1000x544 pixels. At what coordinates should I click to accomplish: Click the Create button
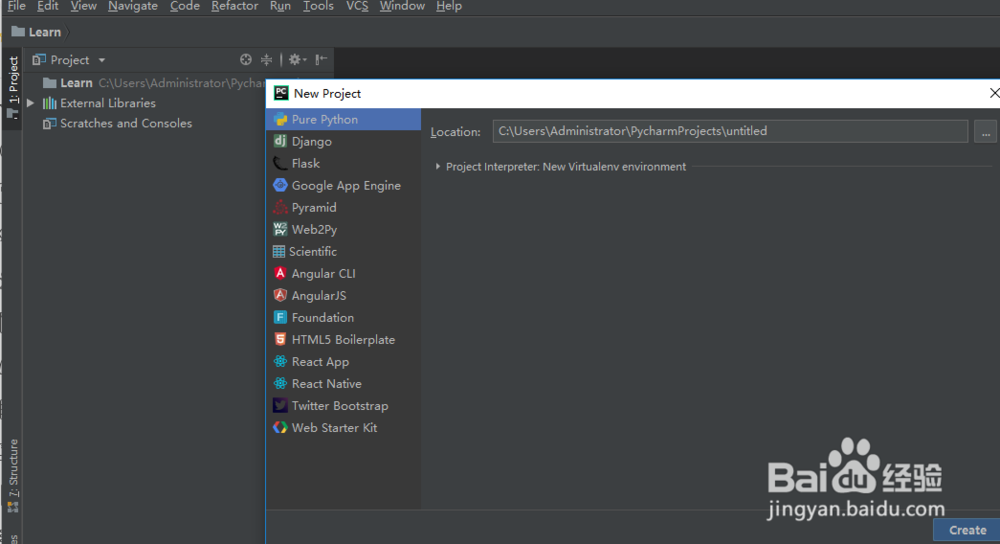(x=967, y=530)
